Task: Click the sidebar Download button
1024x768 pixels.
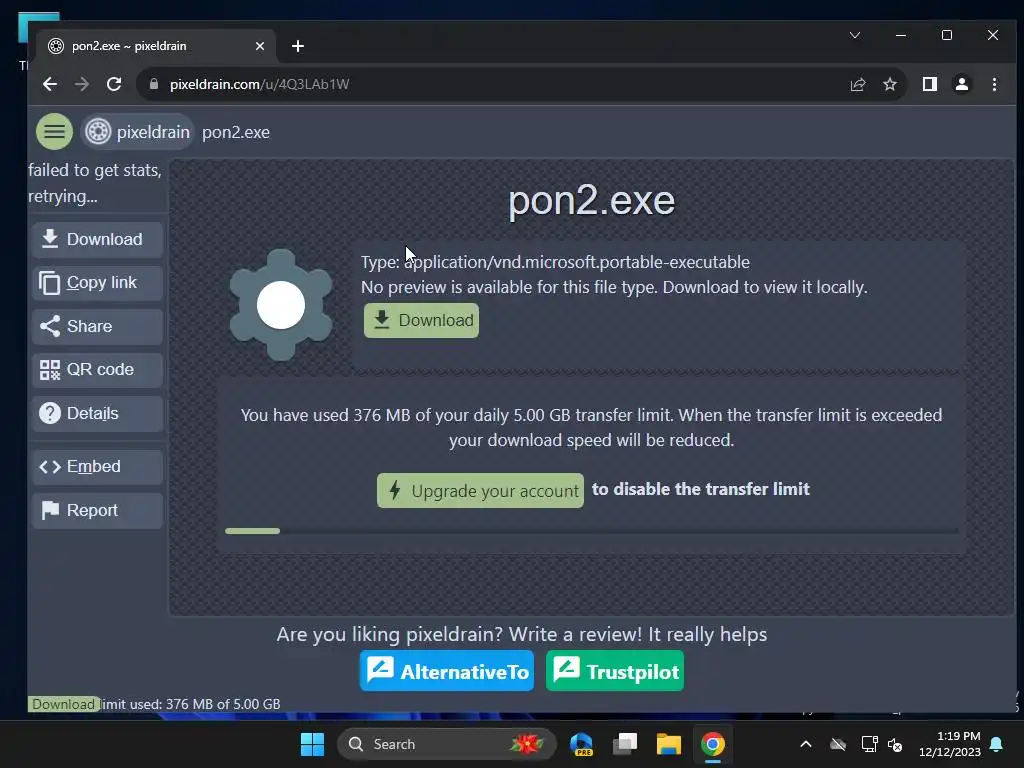Action: point(97,239)
